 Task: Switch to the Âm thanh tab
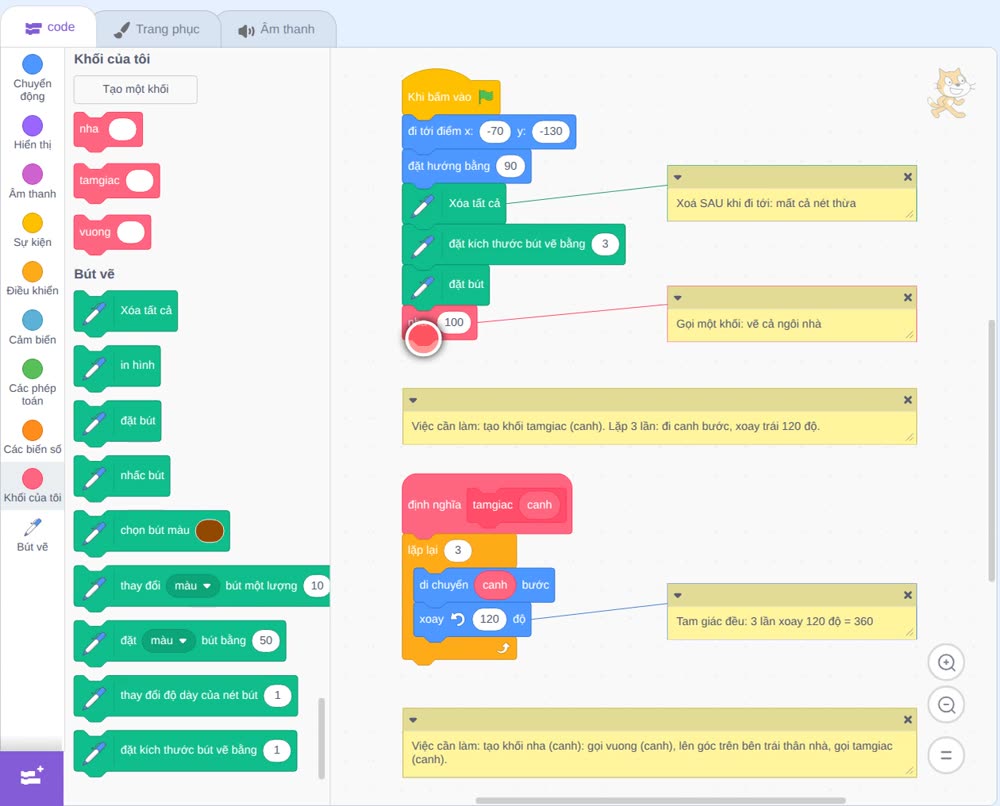tap(277, 29)
